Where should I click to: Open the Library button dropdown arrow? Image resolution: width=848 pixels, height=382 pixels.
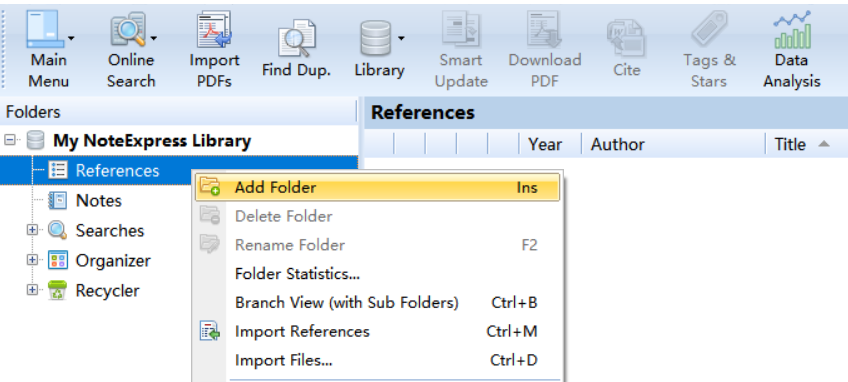pyautogui.click(x=401, y=38)
